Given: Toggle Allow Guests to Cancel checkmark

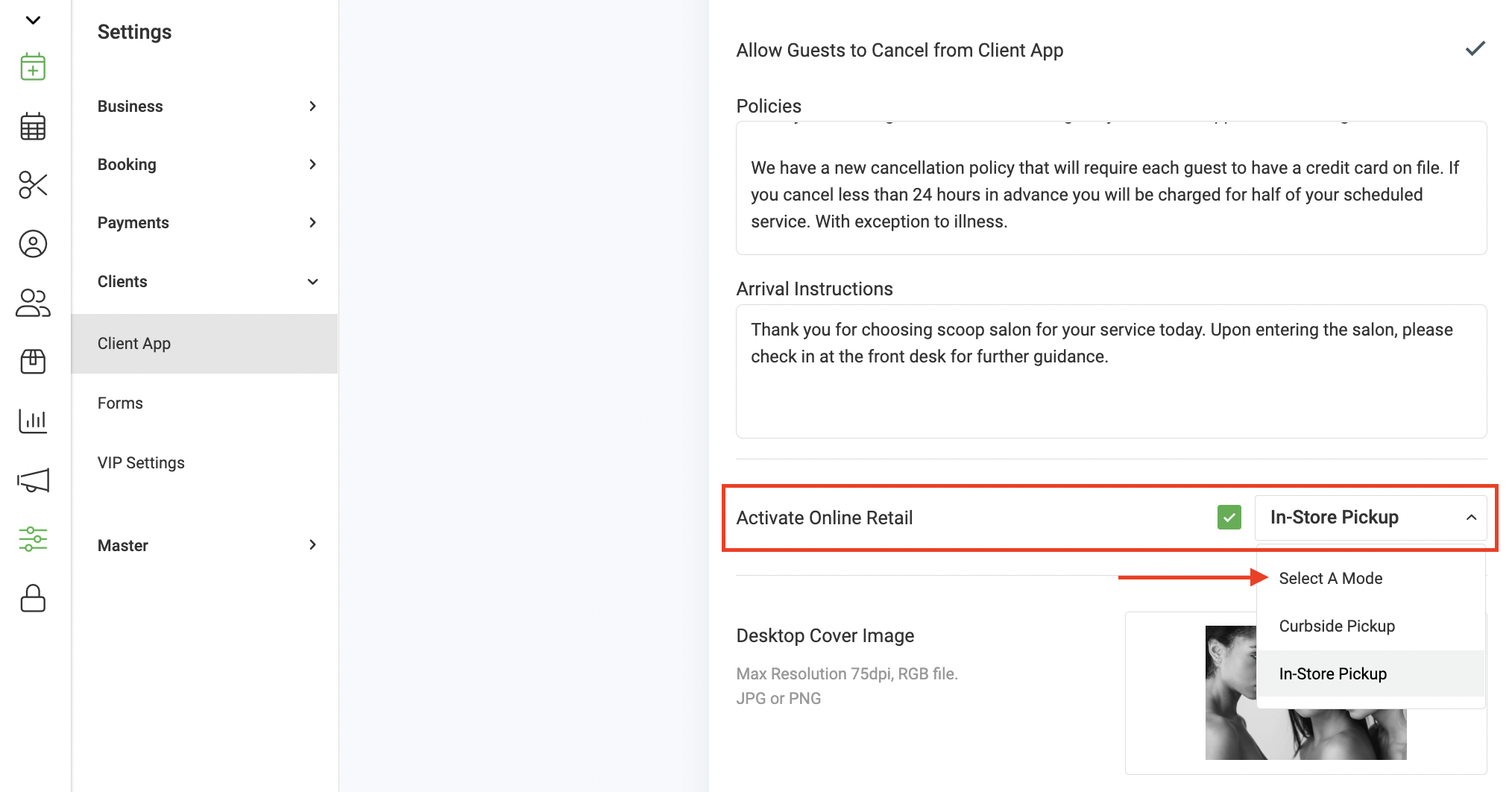Looking at the screenshot, I should point(1475,49).
